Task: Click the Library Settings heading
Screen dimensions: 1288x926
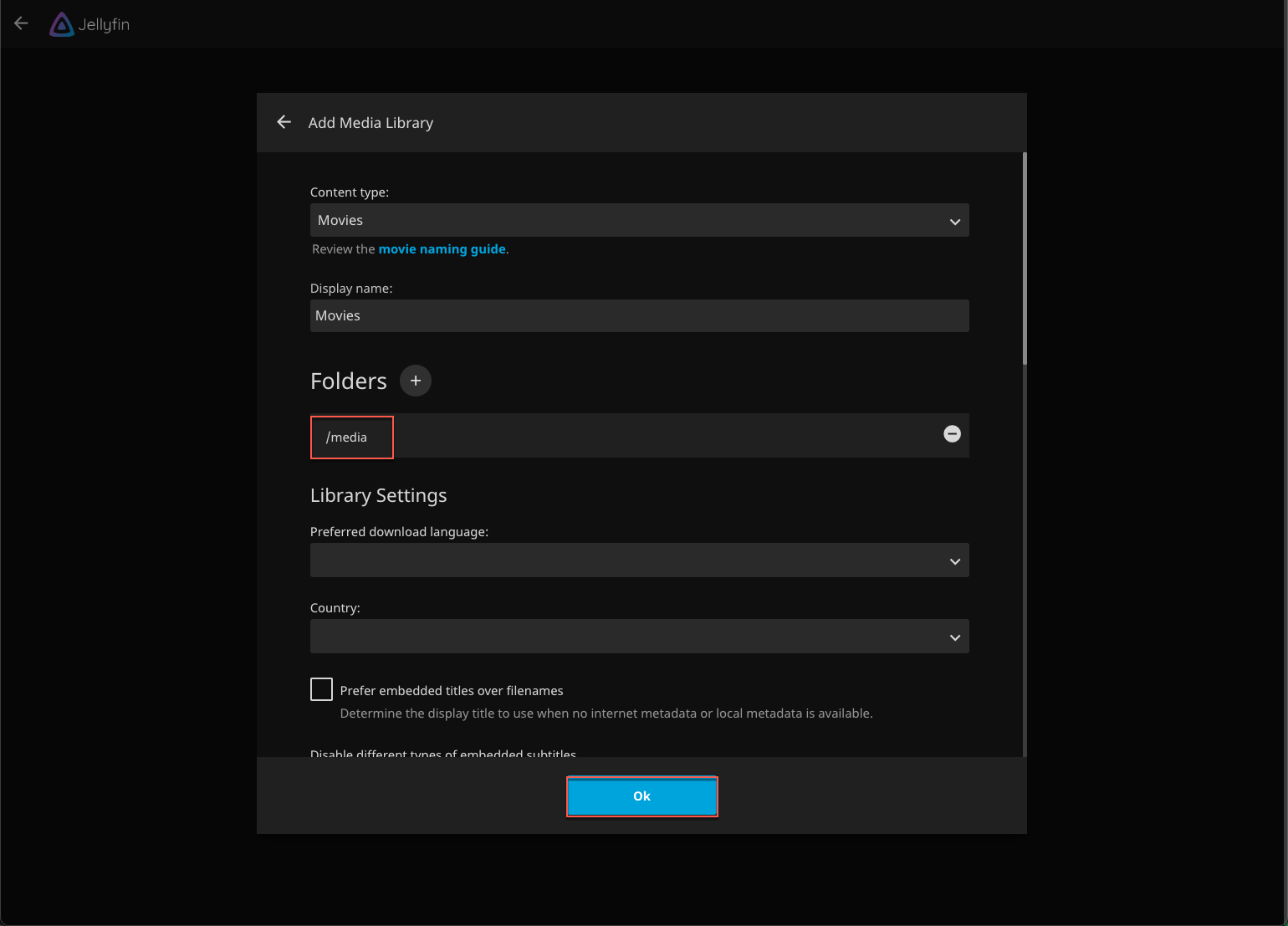Action: tap(379, 495)
